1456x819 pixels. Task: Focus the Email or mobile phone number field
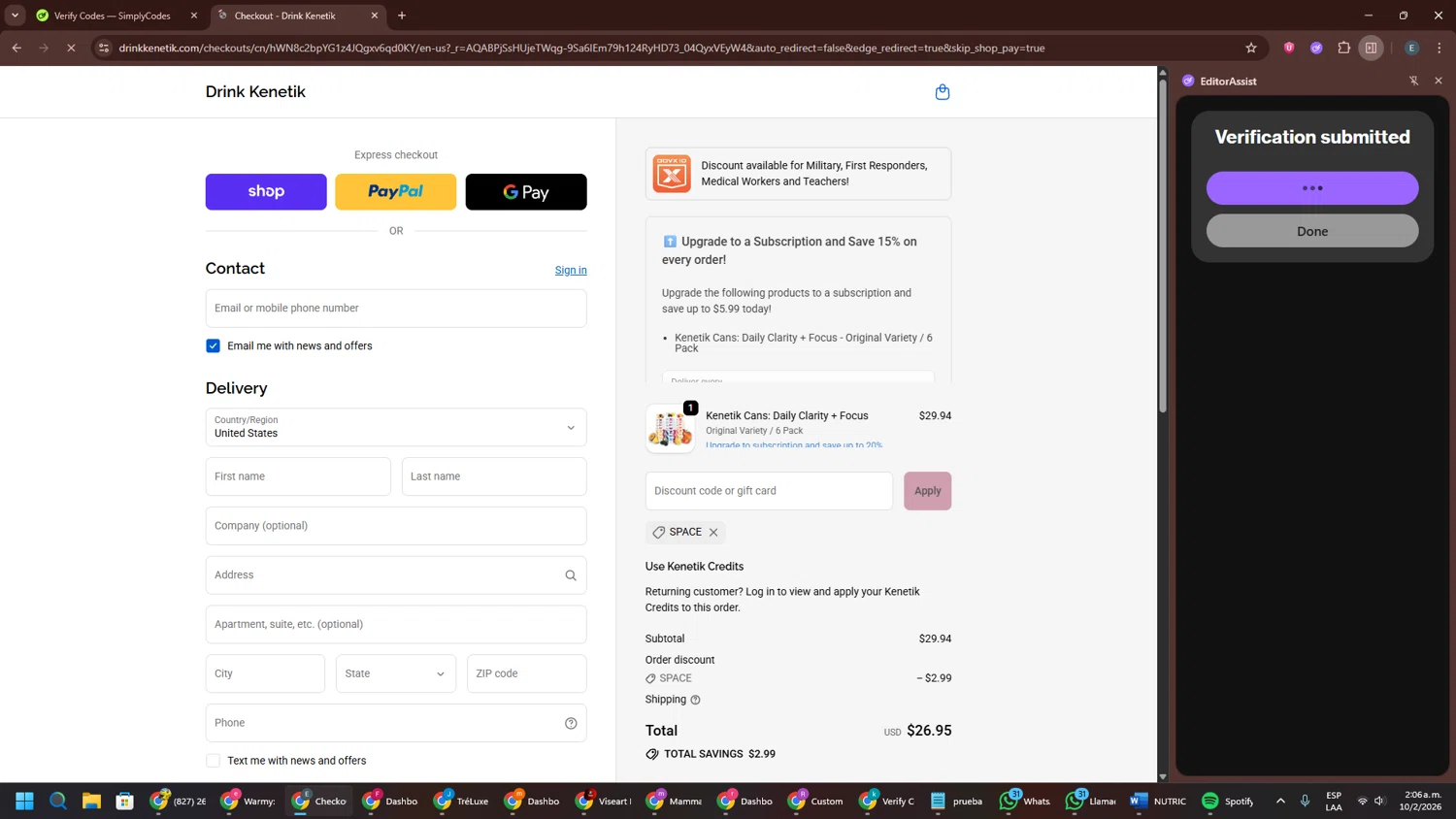396,309
